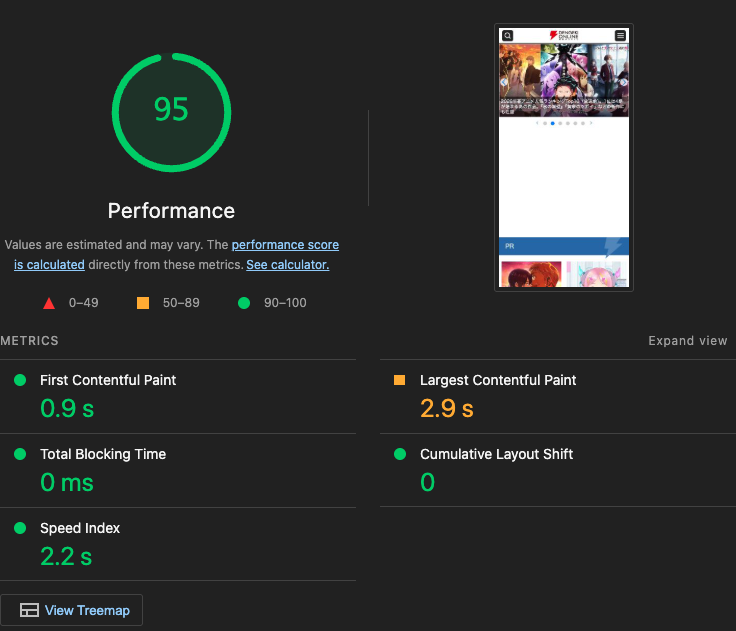736x631 pixels.
Task: Click the orange square 50–89 legend icon
Action: point(142,303)
